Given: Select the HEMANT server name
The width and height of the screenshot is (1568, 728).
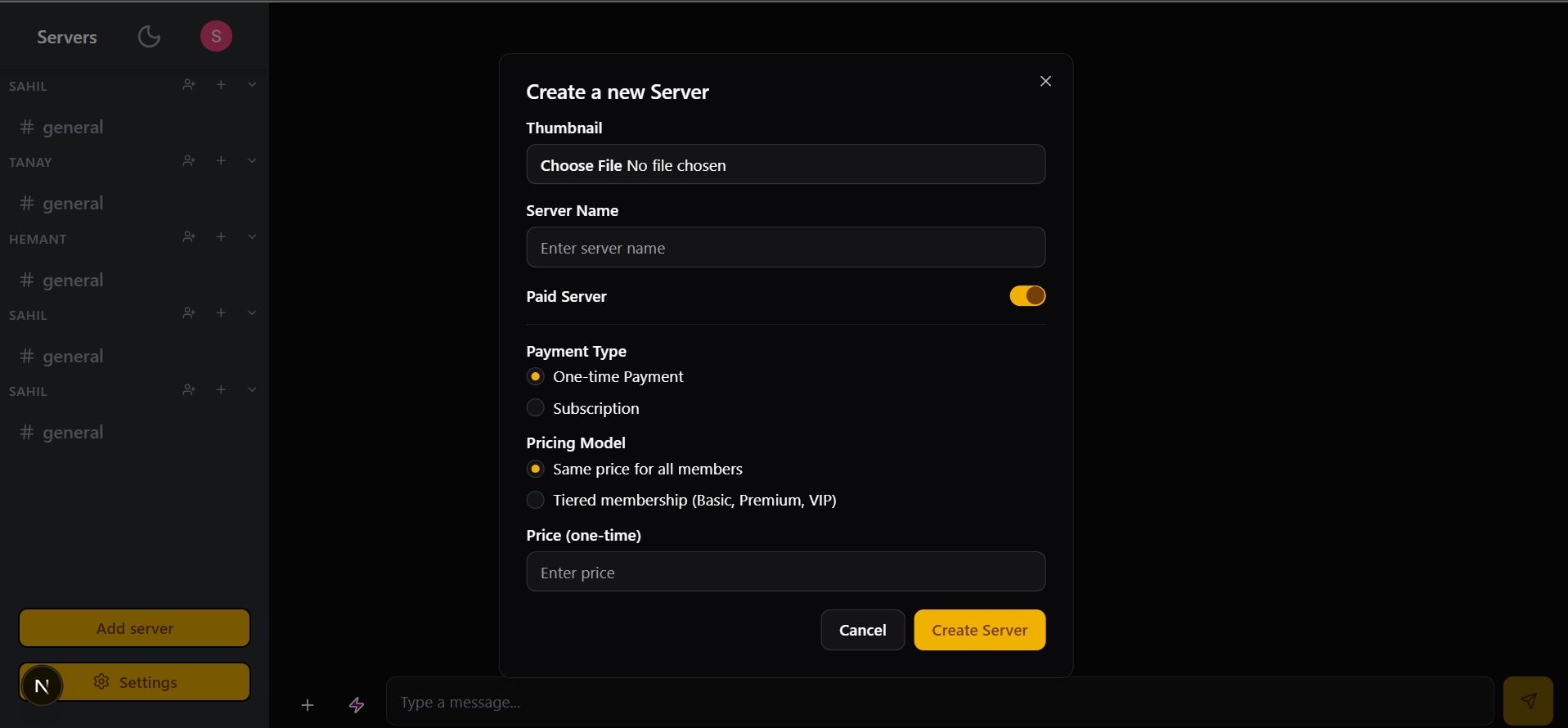Looking at the screenshot, I should click(x=38, y=239).
